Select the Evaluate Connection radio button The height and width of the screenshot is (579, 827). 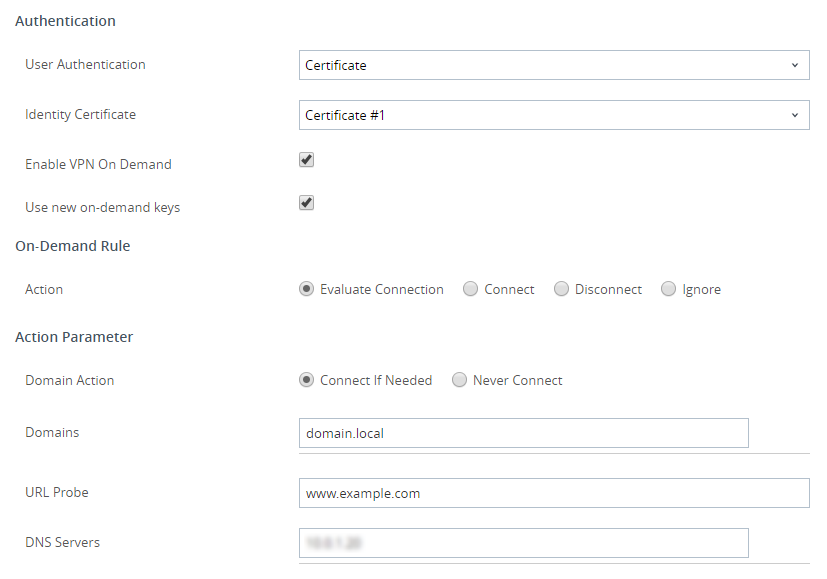point(307,289)
